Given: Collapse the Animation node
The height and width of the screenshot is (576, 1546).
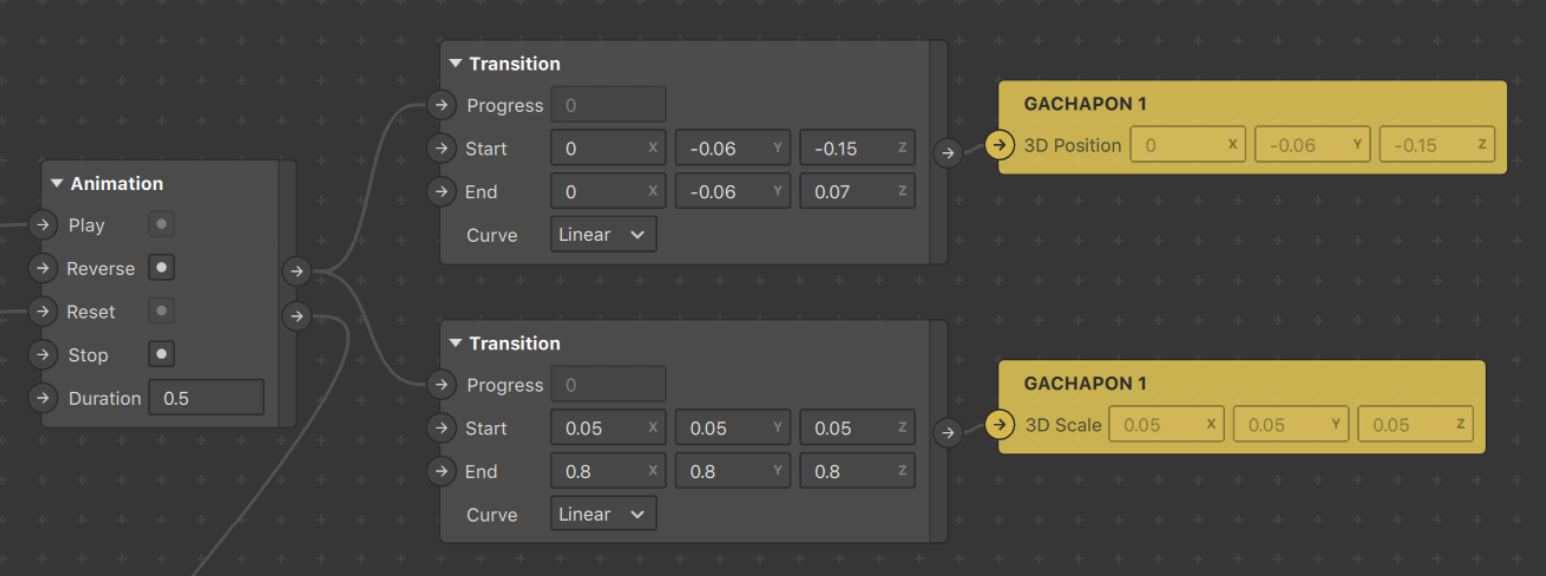Looking at the screenshot, I should click(57, 184).
